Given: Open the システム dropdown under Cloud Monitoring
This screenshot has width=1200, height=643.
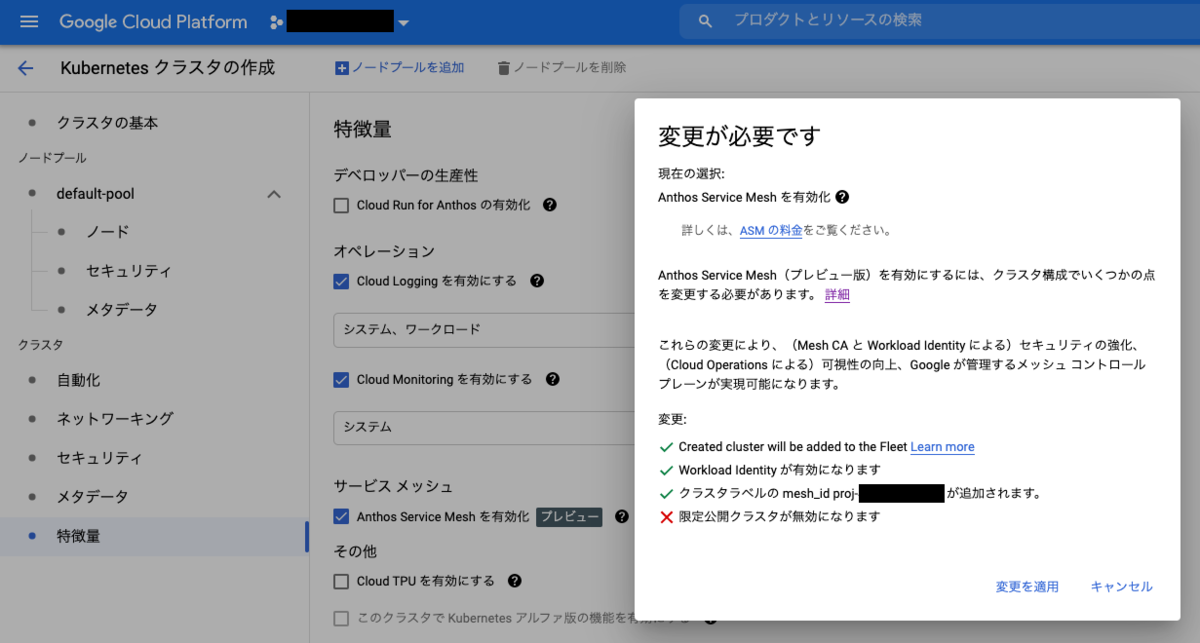Looking at the screenshot, I should coord(483,427).
